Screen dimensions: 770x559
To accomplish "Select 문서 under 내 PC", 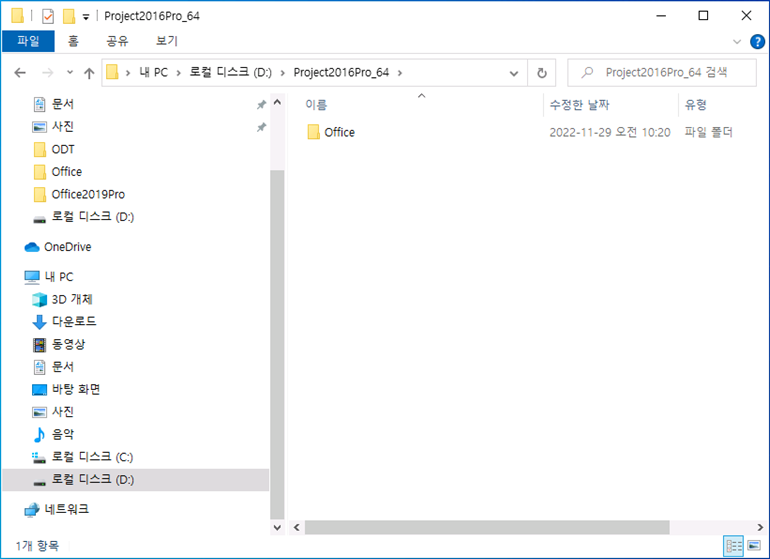I will (63, 367).
